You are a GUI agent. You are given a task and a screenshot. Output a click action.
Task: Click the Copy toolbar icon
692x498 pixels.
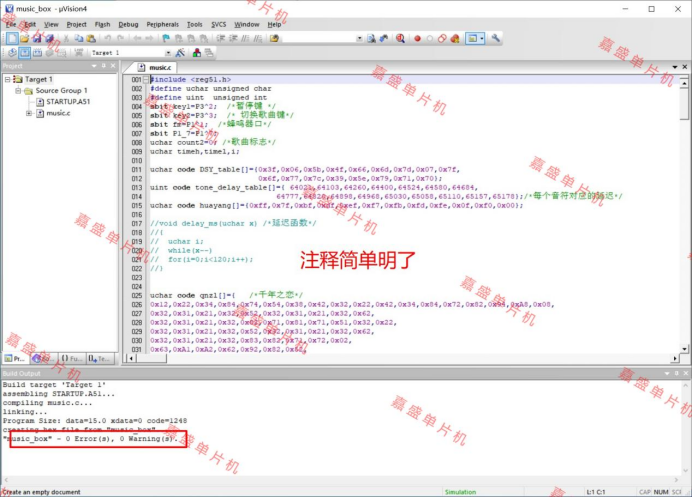[x=79, y=39]
